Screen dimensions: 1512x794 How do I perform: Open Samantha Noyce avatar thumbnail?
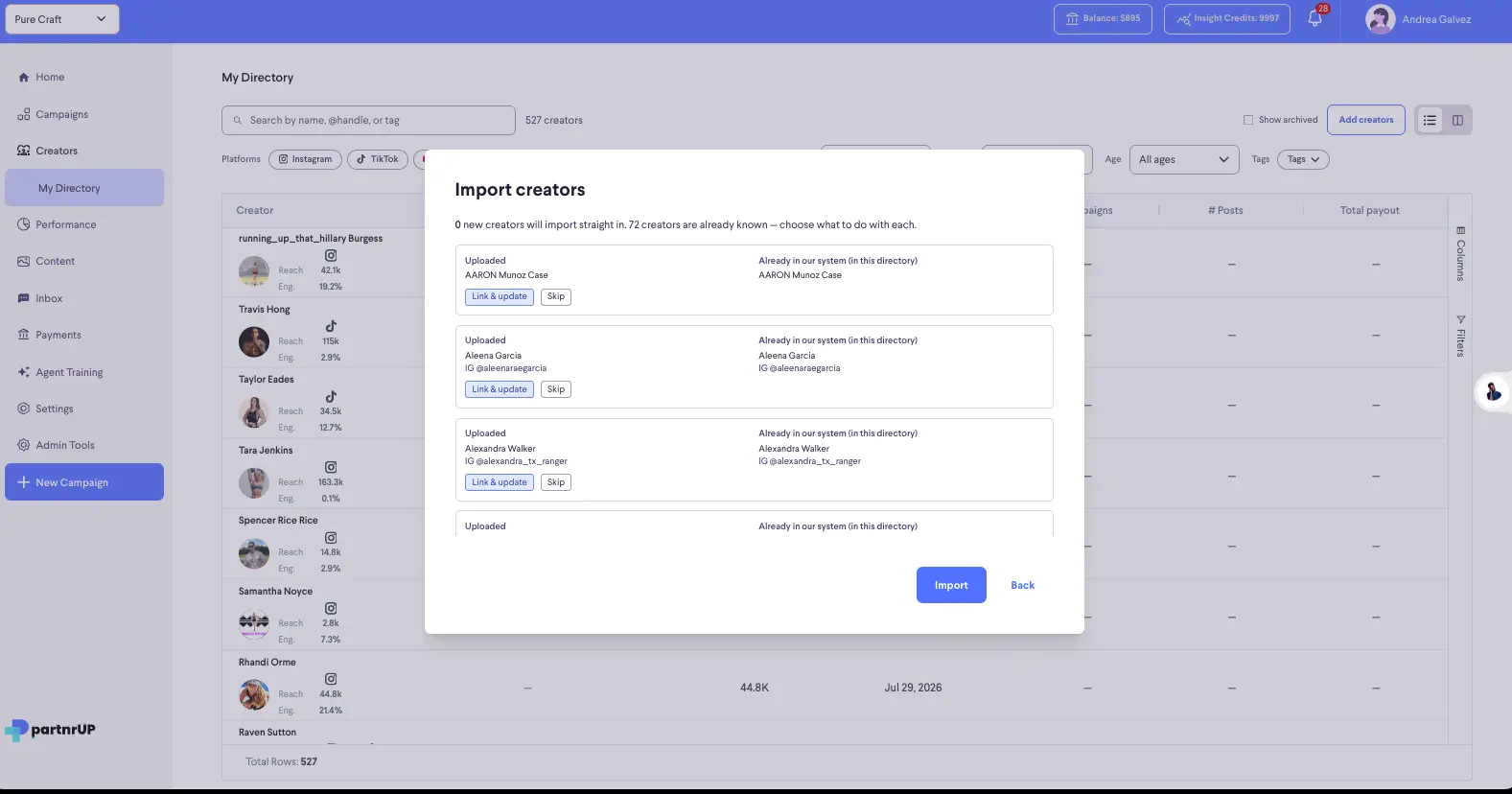[x=254, y=624]
